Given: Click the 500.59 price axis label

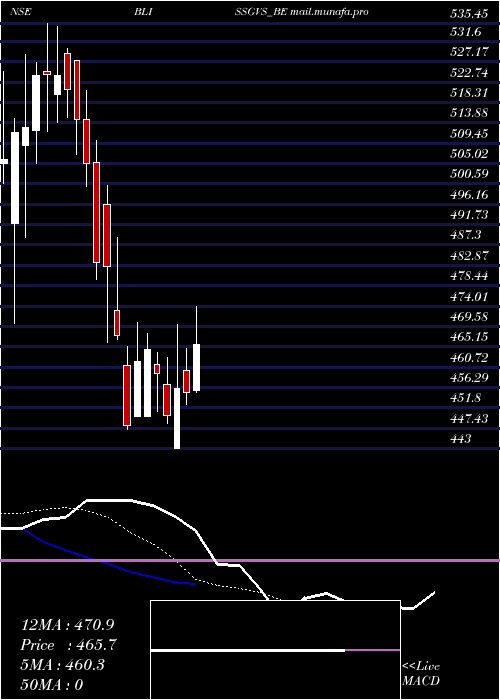Looking at the screenshot, I should tap(469, 174).
